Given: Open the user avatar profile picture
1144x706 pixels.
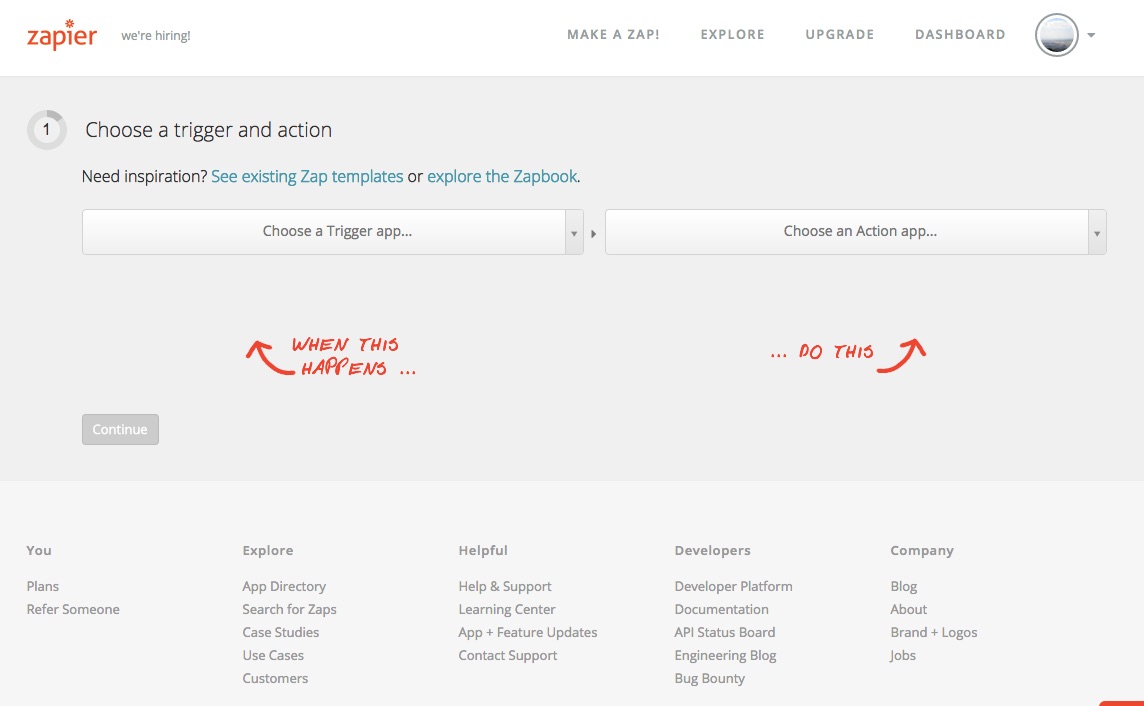Looking at the screenshot, I should [x=1056, y=35].
